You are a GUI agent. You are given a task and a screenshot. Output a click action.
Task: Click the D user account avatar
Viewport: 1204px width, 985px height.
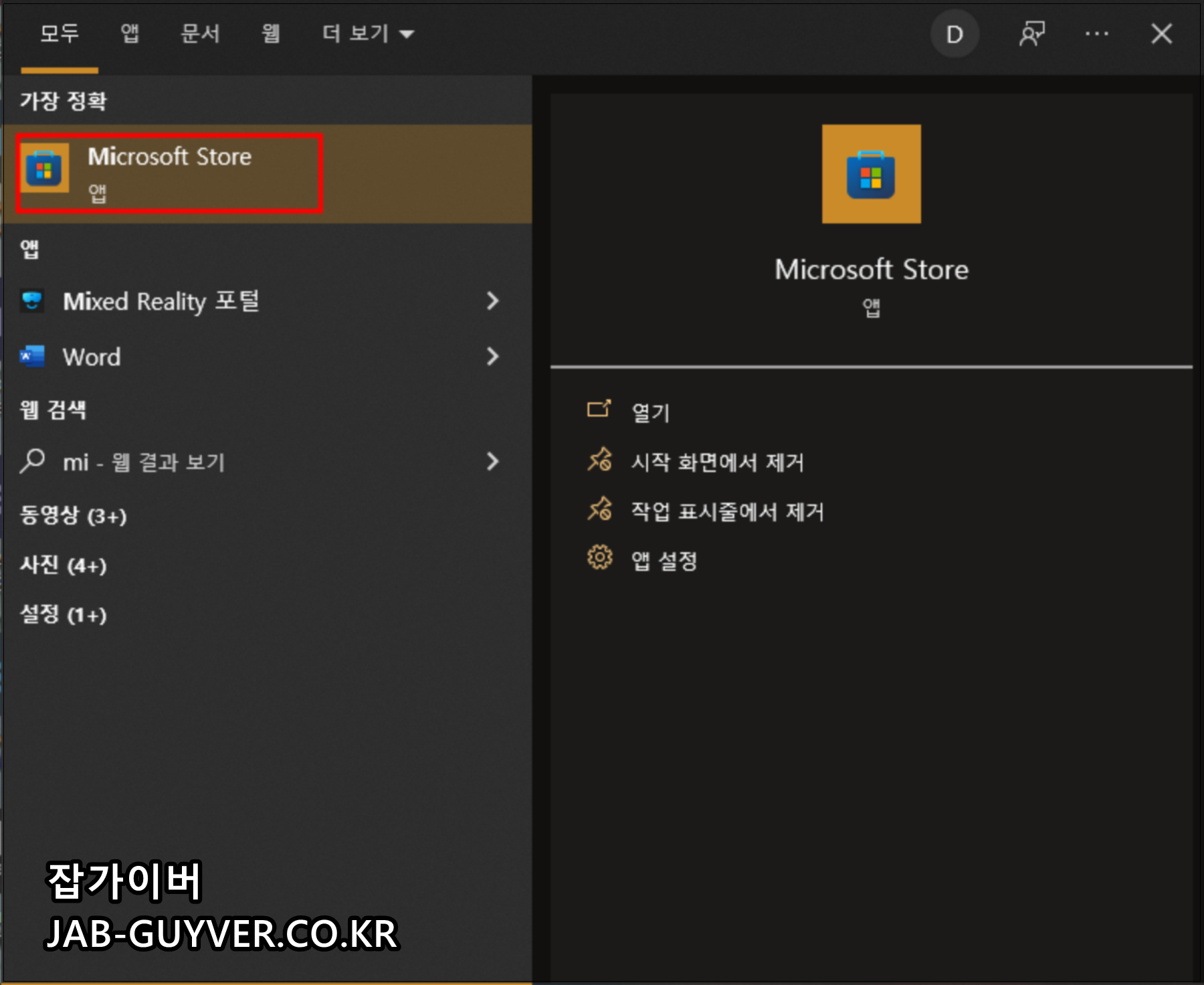(955, 33)
